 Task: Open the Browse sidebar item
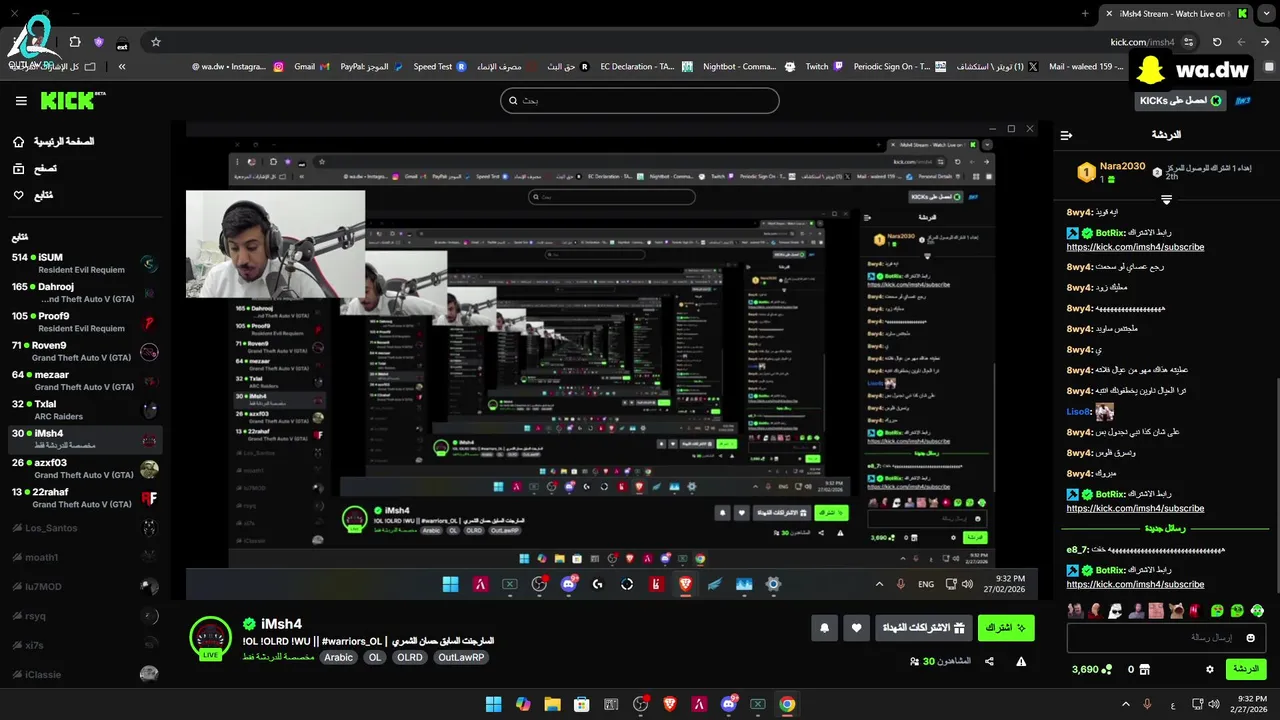[35, 169]
